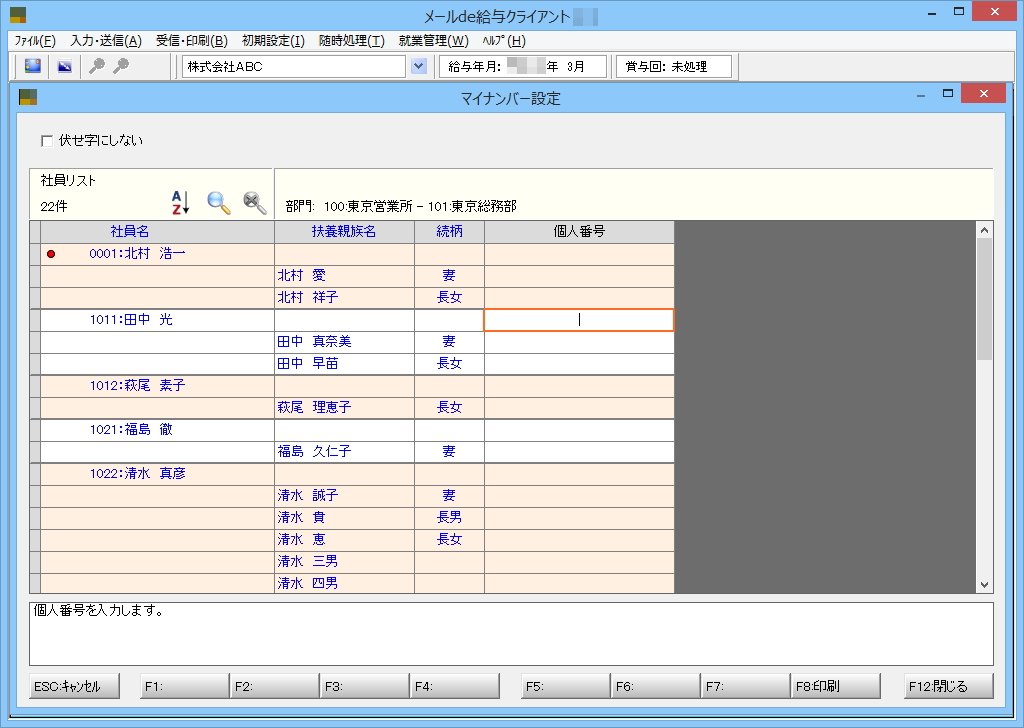Open the ヘルプ(H) menu
Image resolution: width=1024 pixels, height=728 pixels.
click(504, 40)
